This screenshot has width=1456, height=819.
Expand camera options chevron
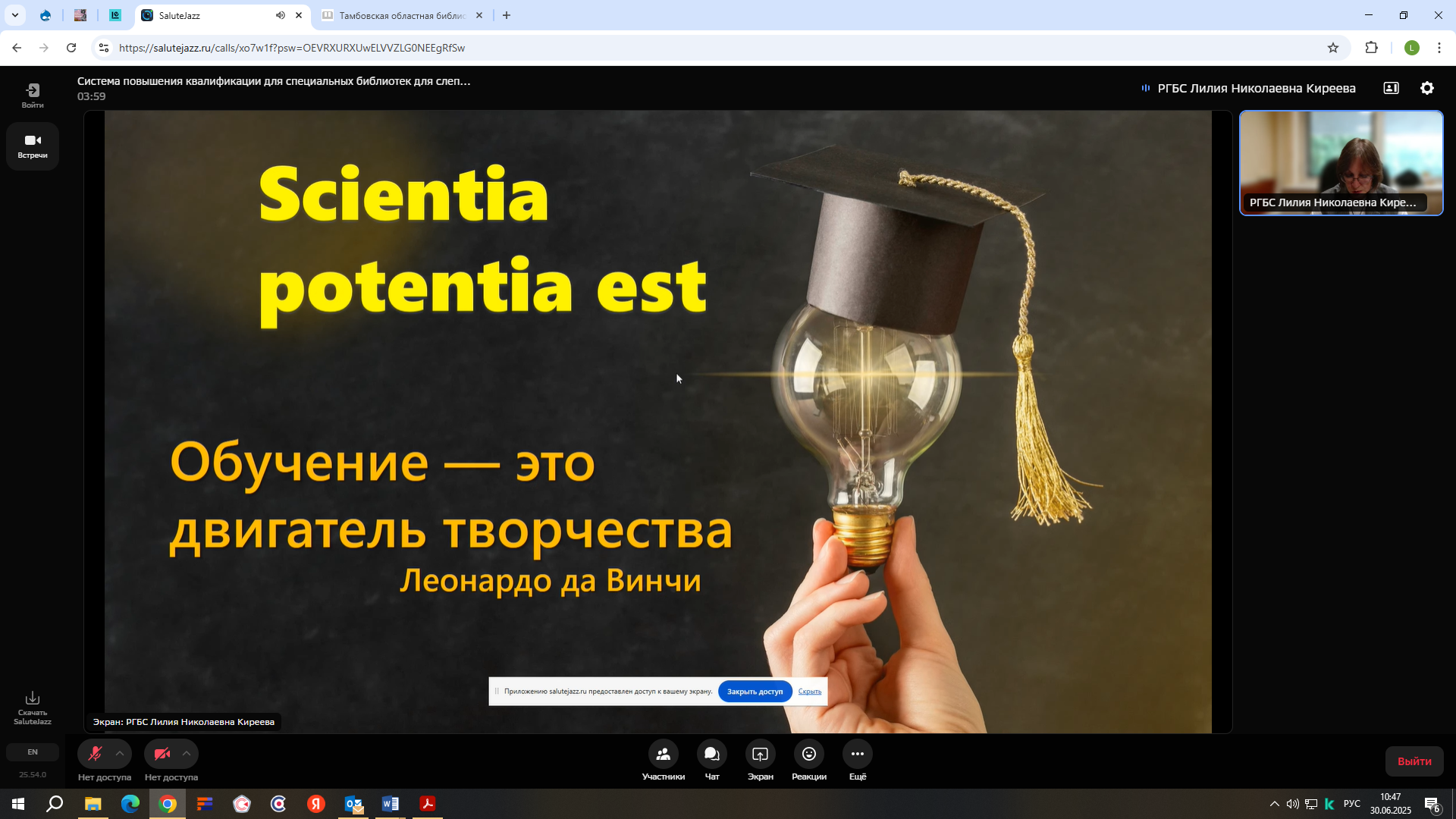[x=187, y=754]
